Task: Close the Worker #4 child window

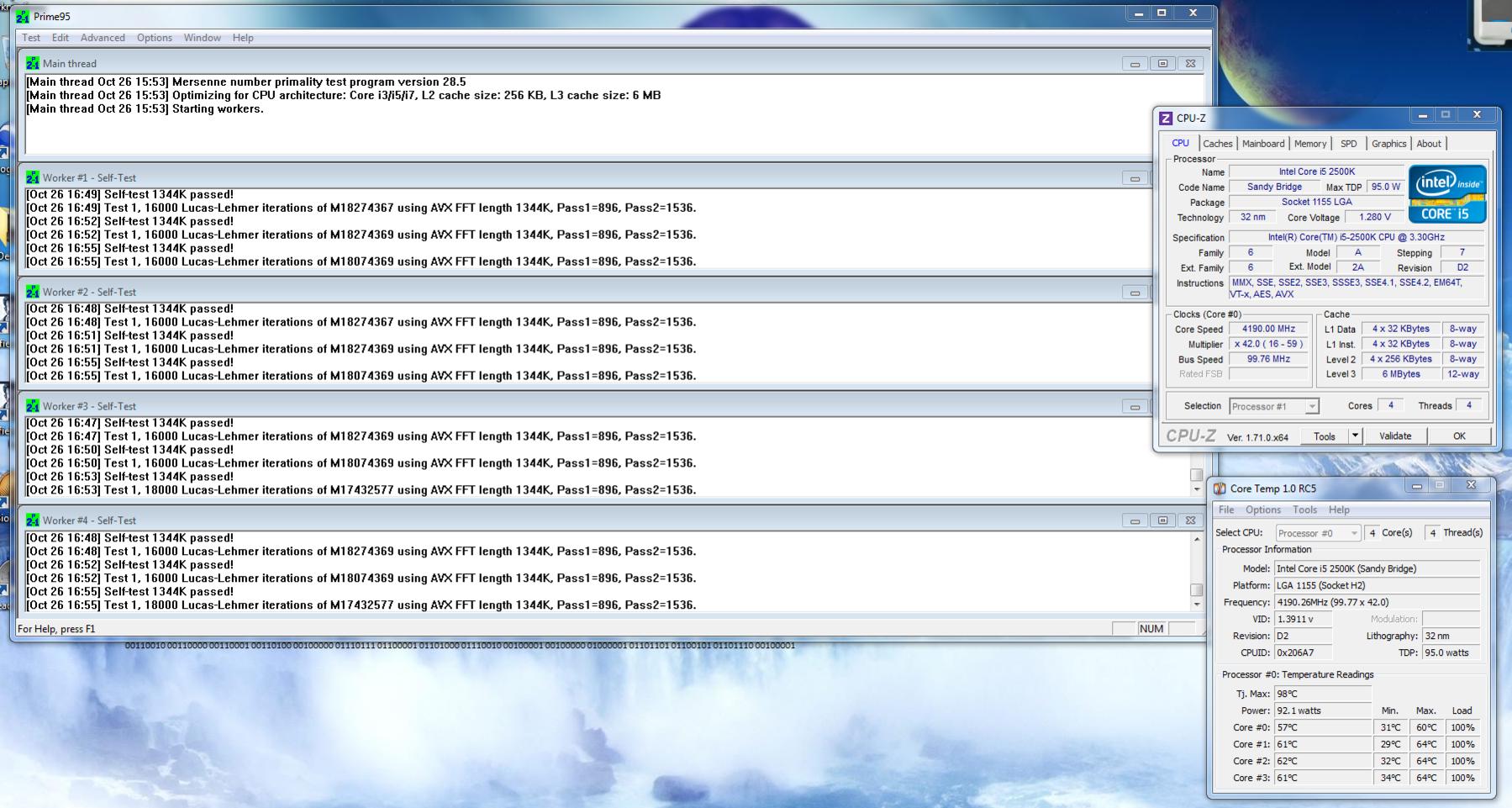Action: tap(1191, 520)
